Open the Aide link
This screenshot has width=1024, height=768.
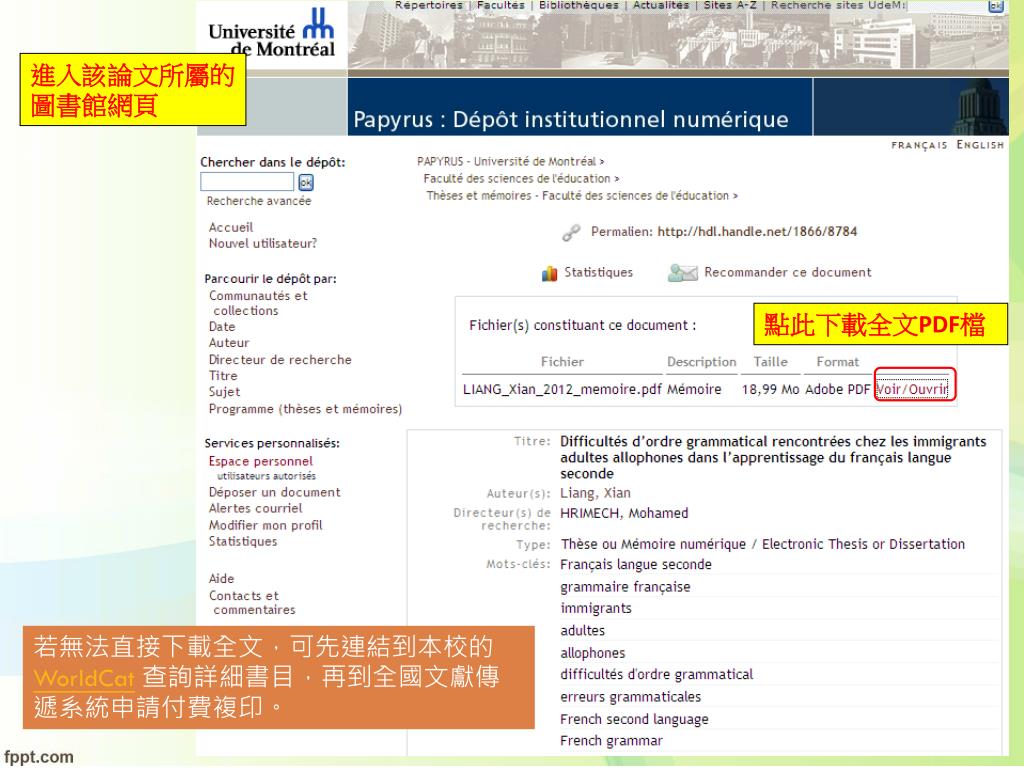point(221,579)
